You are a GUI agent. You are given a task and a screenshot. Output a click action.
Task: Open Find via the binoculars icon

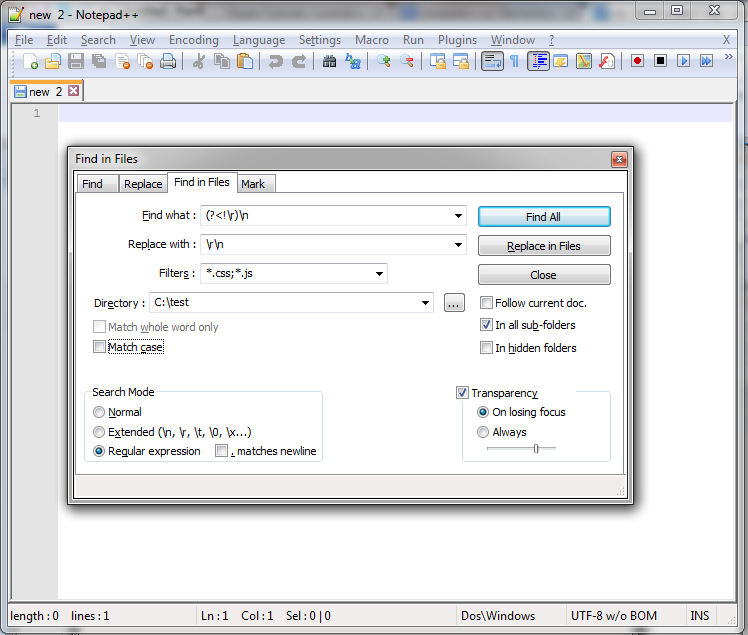pos(329,61)
